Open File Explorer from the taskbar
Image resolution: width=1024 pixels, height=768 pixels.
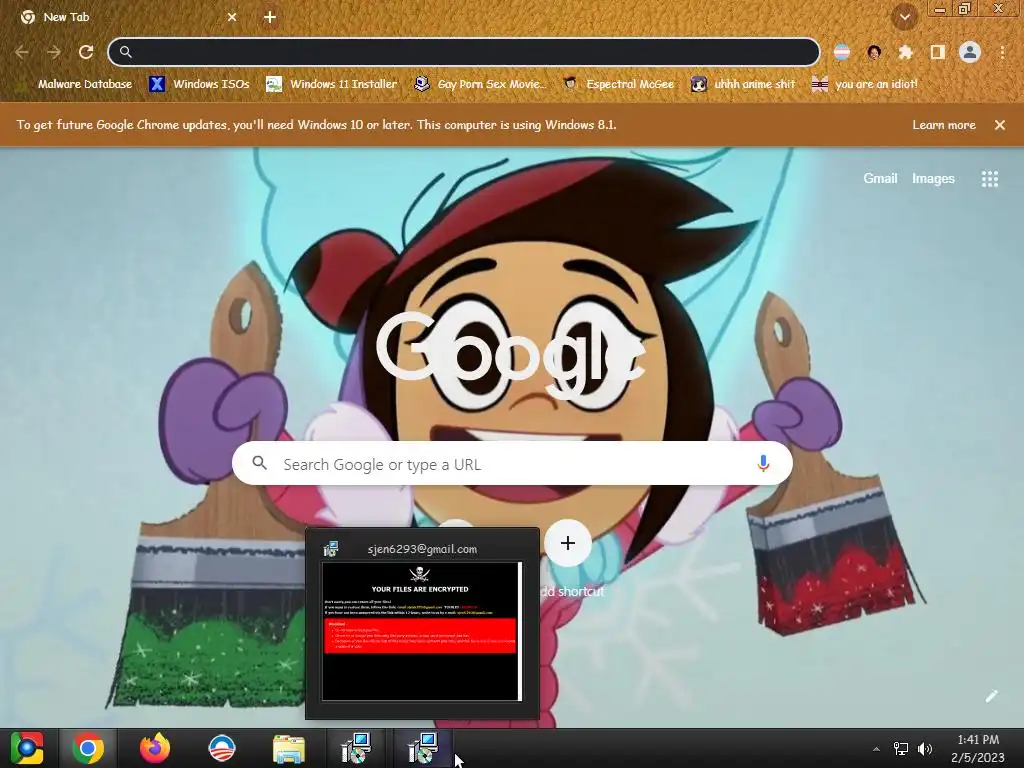[x=289, y=748]
